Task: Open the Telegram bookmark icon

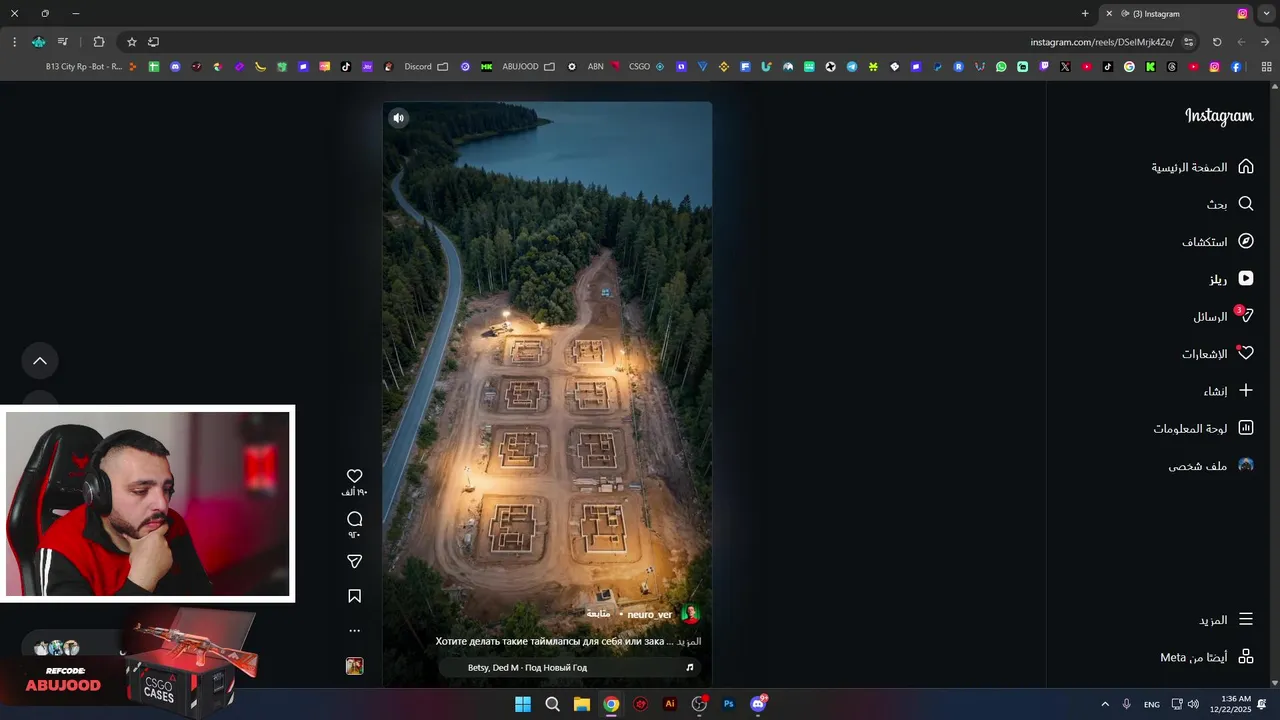Action: [x=852, y=67]
